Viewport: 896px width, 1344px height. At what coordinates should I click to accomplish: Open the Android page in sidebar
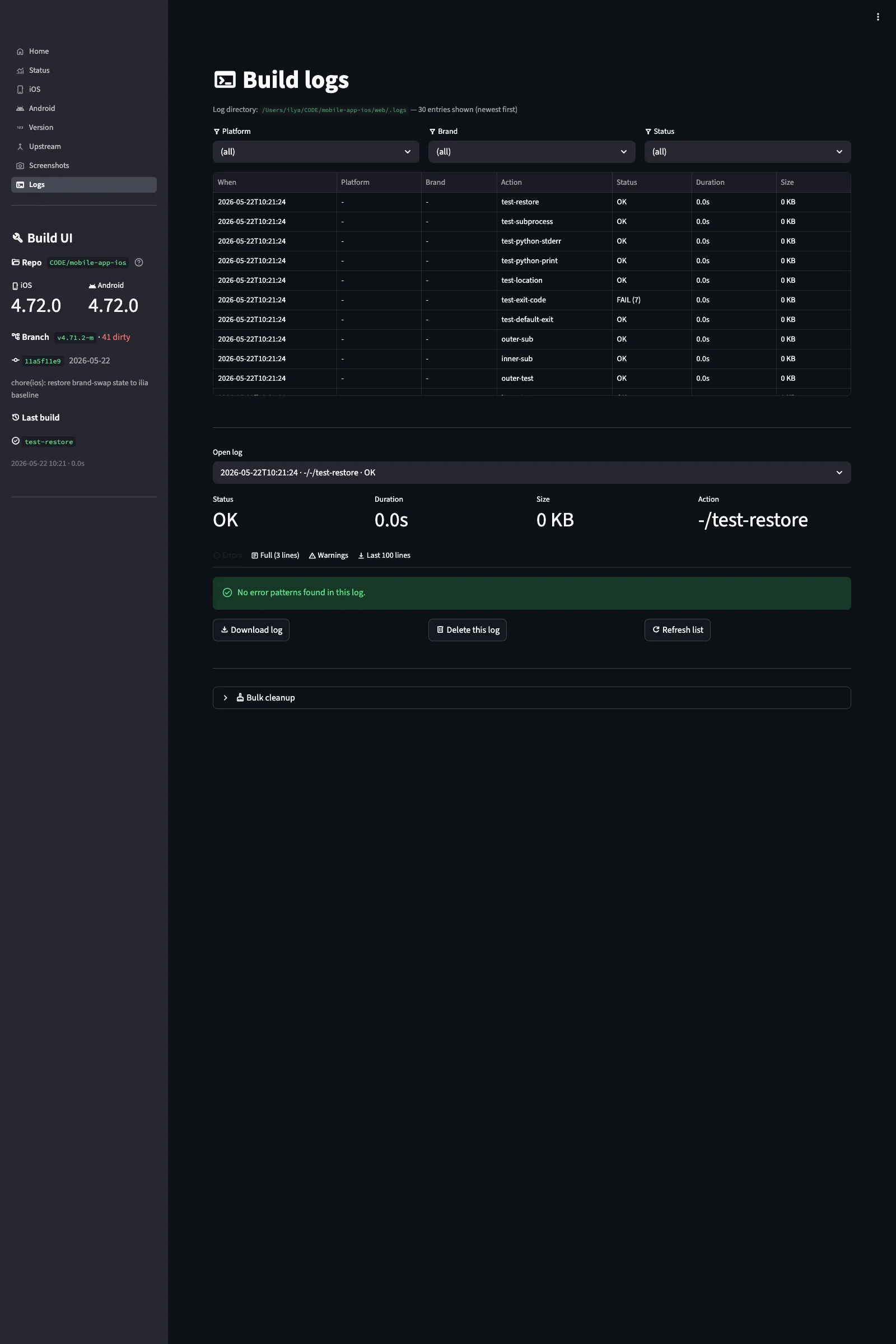pos(83,109)
